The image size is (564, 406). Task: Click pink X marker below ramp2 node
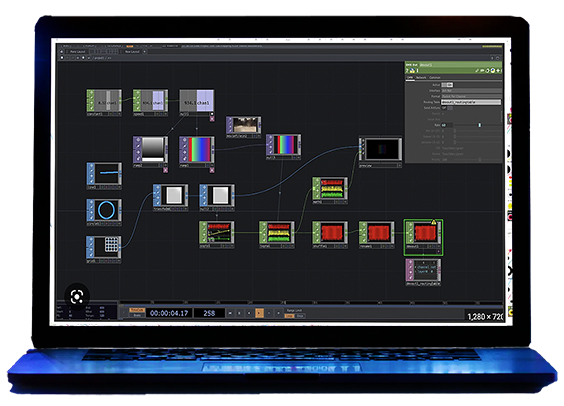[166, 170]
